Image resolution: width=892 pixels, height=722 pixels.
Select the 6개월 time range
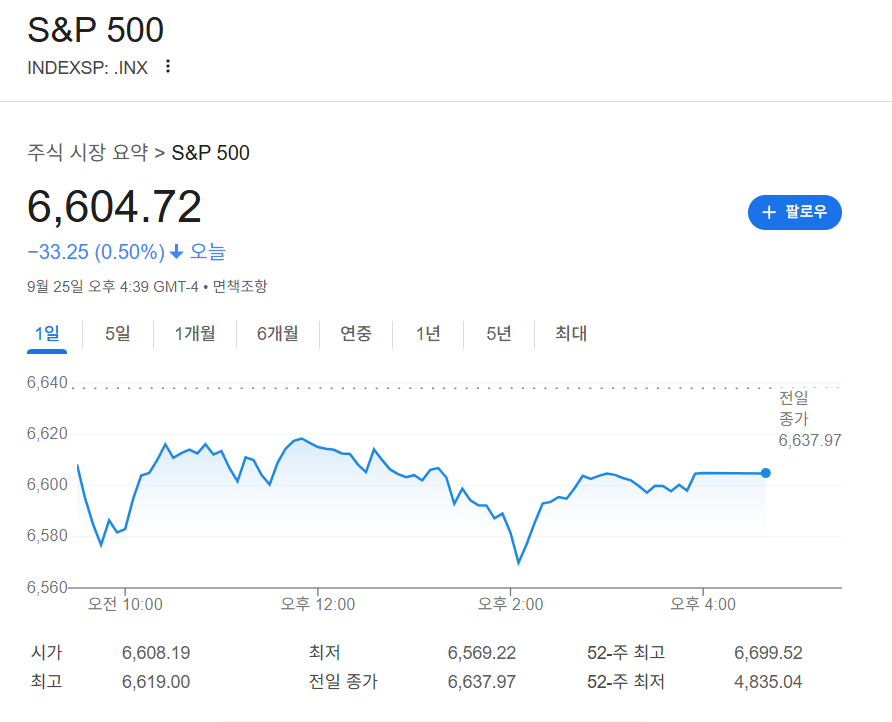[277, 333]
